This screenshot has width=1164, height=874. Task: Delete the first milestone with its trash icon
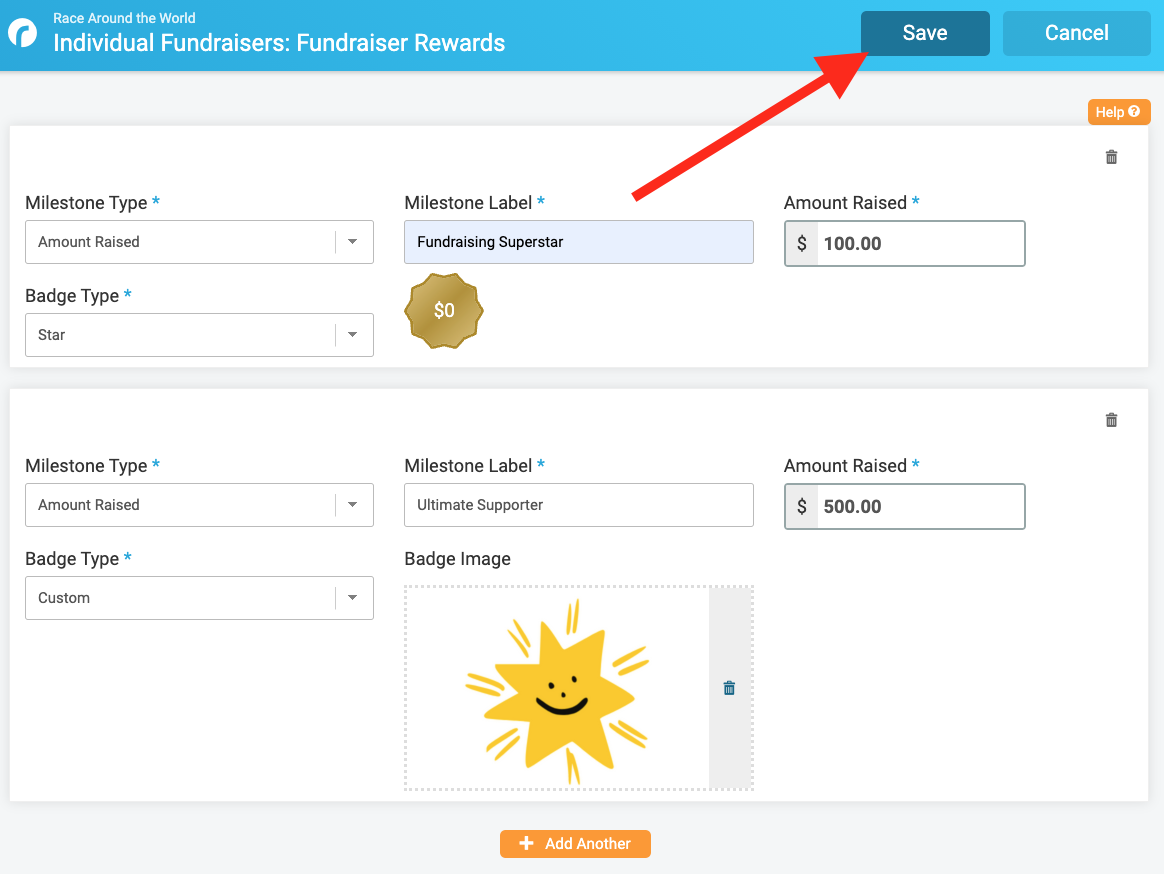click(1111, 157)
